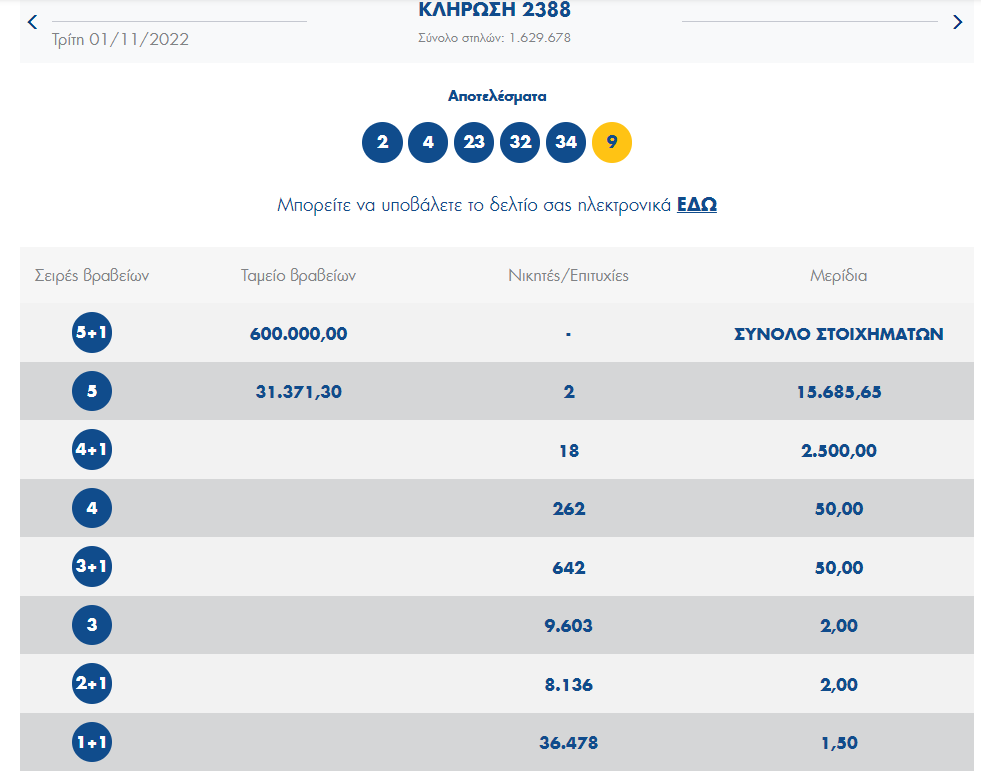Click the 2,00 share in the 2+1 row
The width and height of the screenshot is (981, 784).
[839, 685]
